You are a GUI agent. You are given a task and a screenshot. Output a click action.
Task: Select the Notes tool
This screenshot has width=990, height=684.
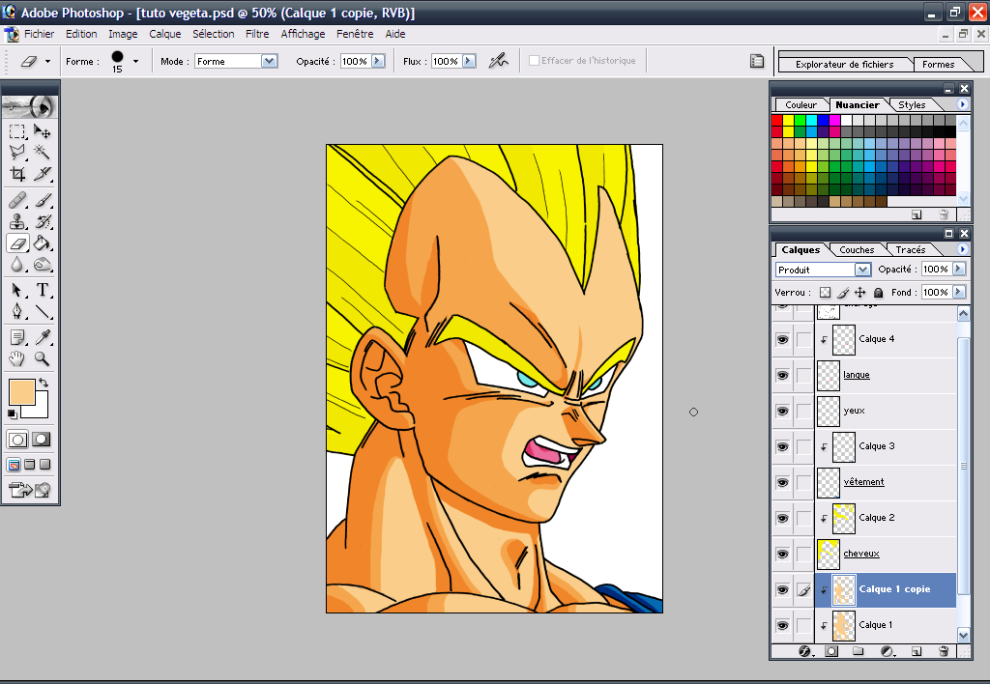pyautogui.click(x=17, y=337)
